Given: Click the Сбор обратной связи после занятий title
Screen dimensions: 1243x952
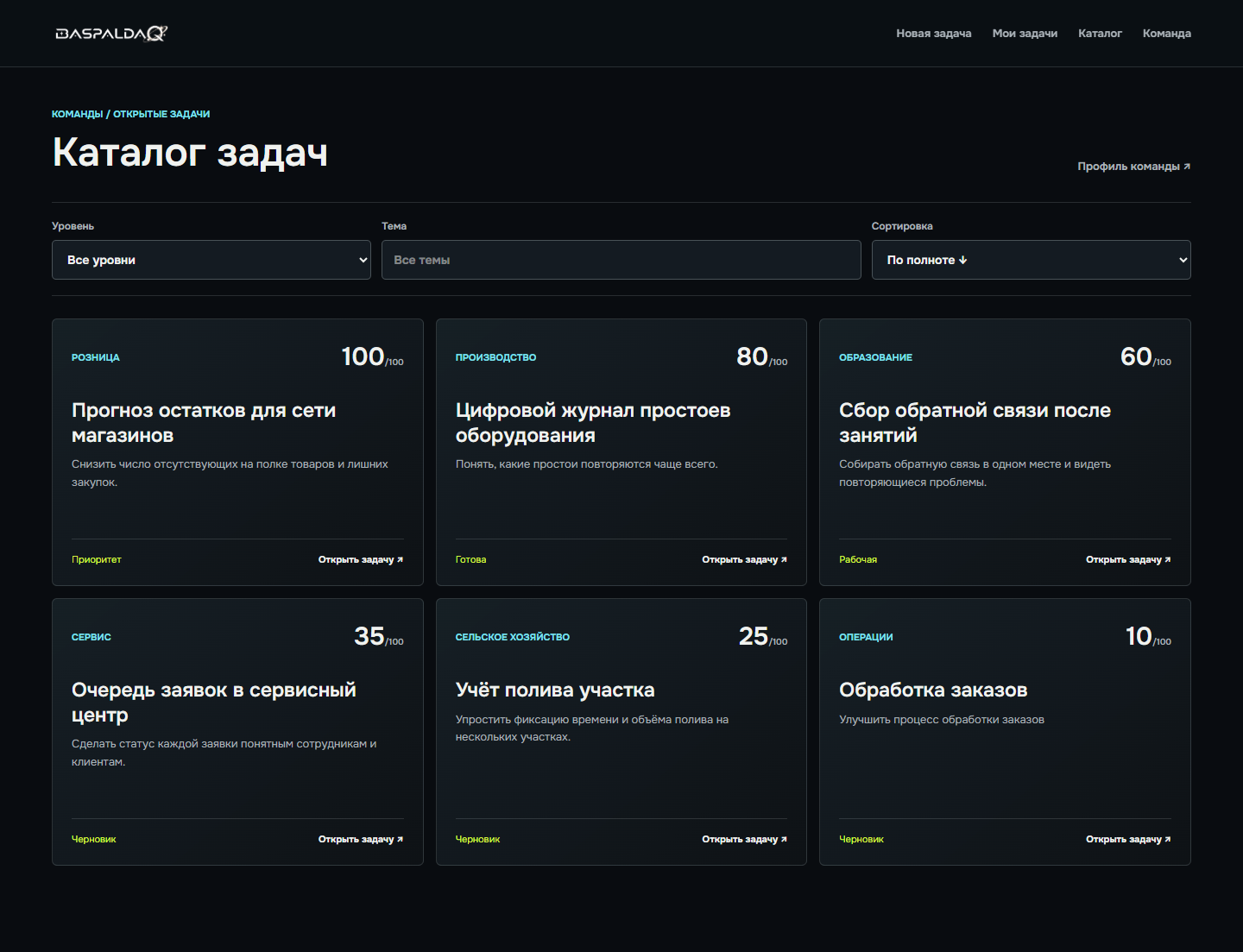Looking at the screenshot, I should 975,423.
